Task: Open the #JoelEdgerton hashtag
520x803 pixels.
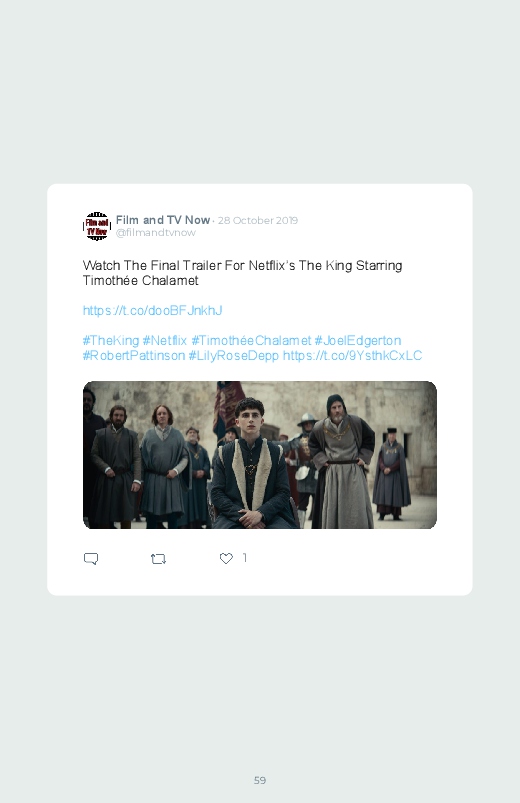Action: point(358,341)
